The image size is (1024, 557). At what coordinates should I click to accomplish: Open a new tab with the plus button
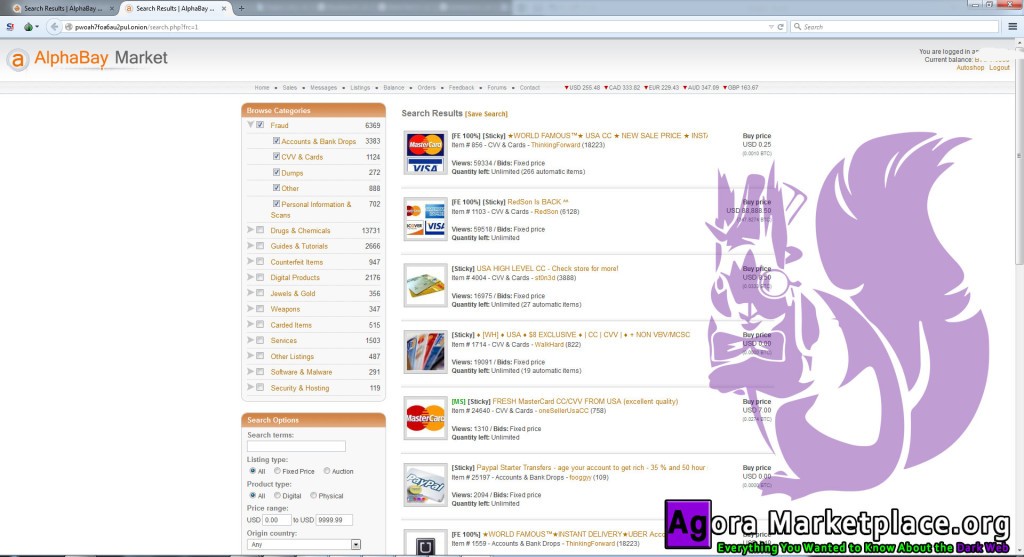point(241,8)
